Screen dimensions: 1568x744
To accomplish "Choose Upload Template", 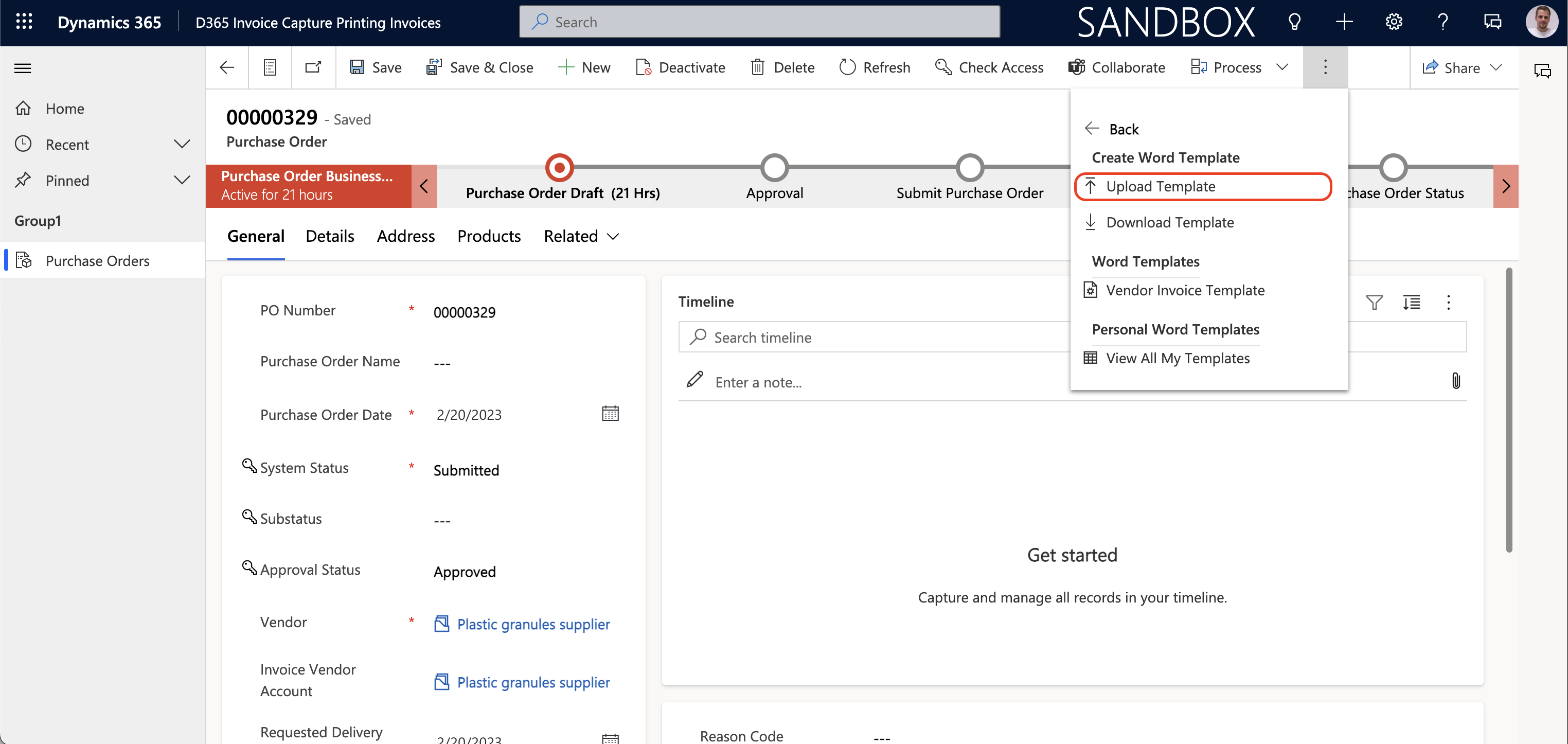I will [x=1203, y=186].
